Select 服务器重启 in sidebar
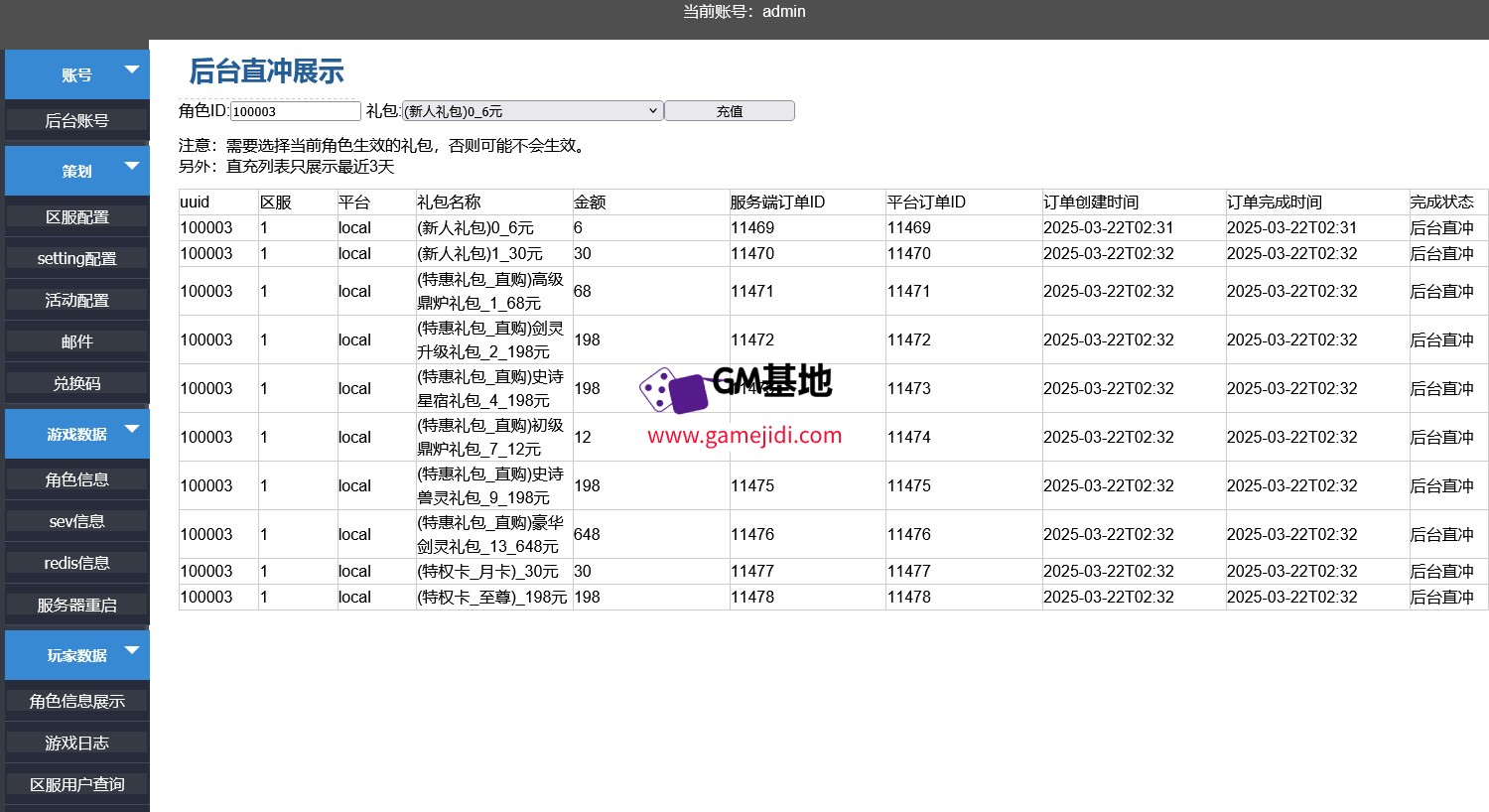The width and height of the screenshot is (1489, 812). click(76, 606)
